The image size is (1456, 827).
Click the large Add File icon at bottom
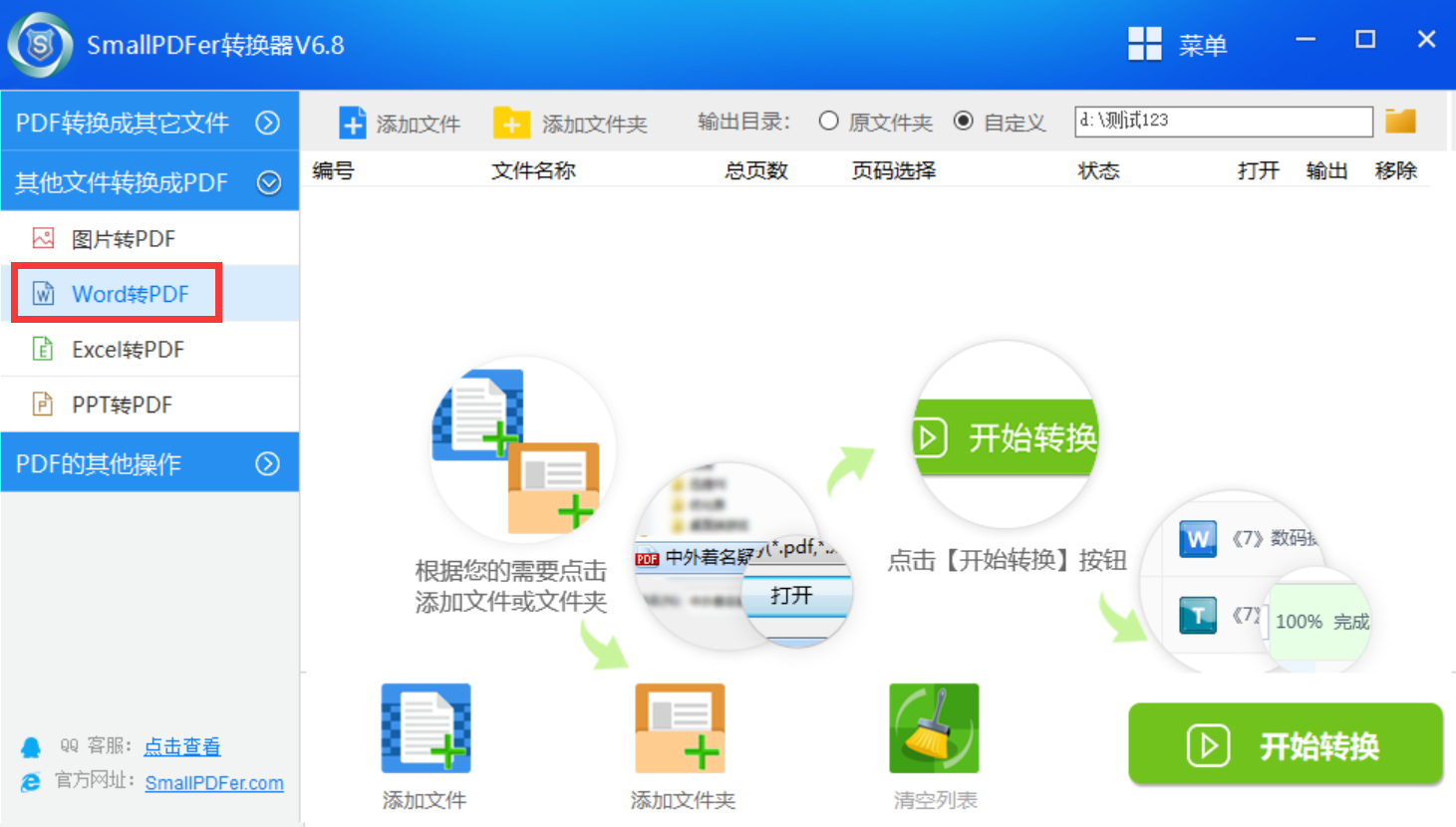click(x=426, y=728)
